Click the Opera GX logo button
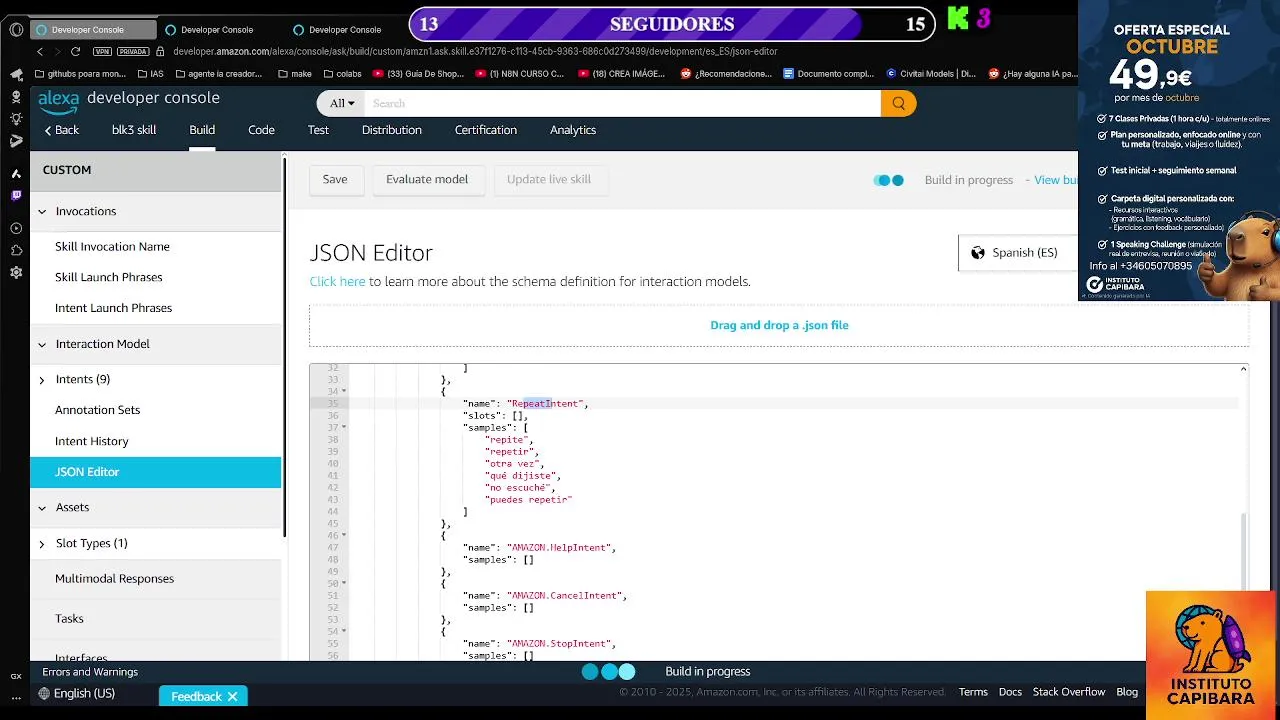The image size is (1280, 720). tap(16, 29)
